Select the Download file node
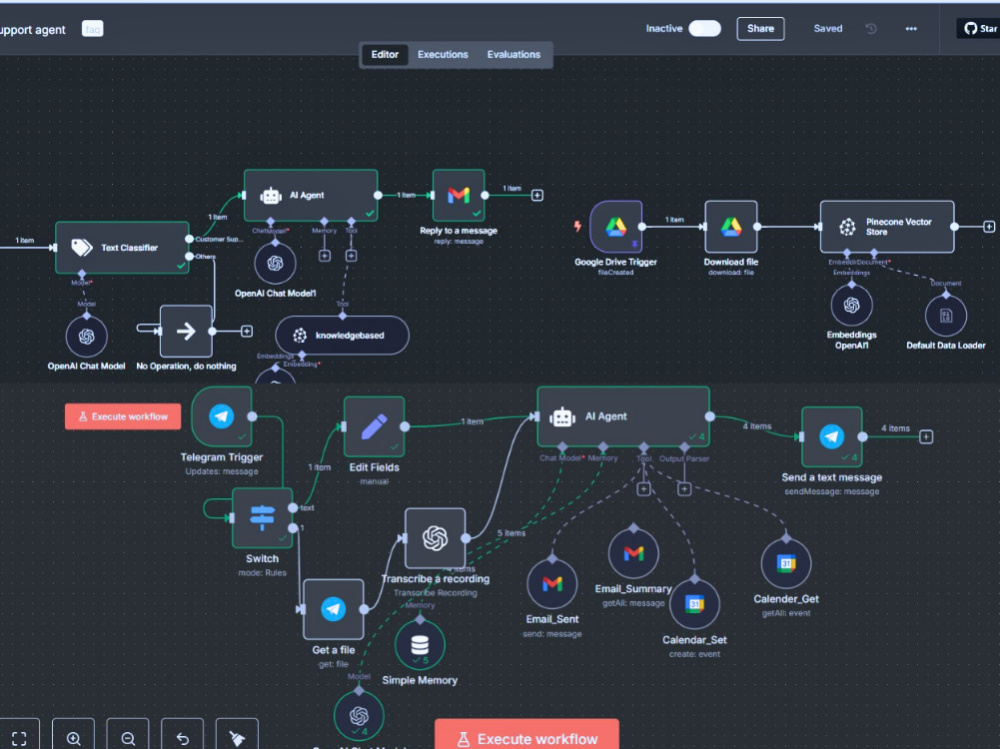The height and width of the screenshot is (749, 1000). tap(731, 226)
